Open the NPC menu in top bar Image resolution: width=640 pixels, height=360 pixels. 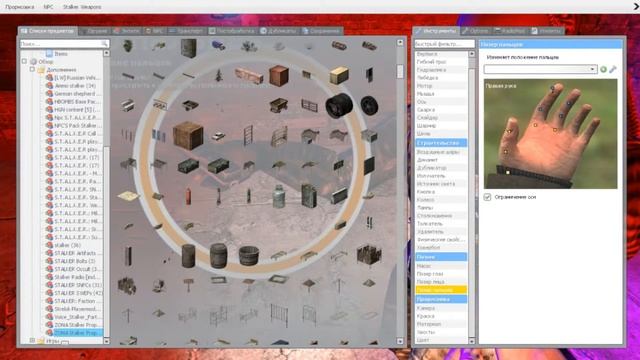click(48, 7)
